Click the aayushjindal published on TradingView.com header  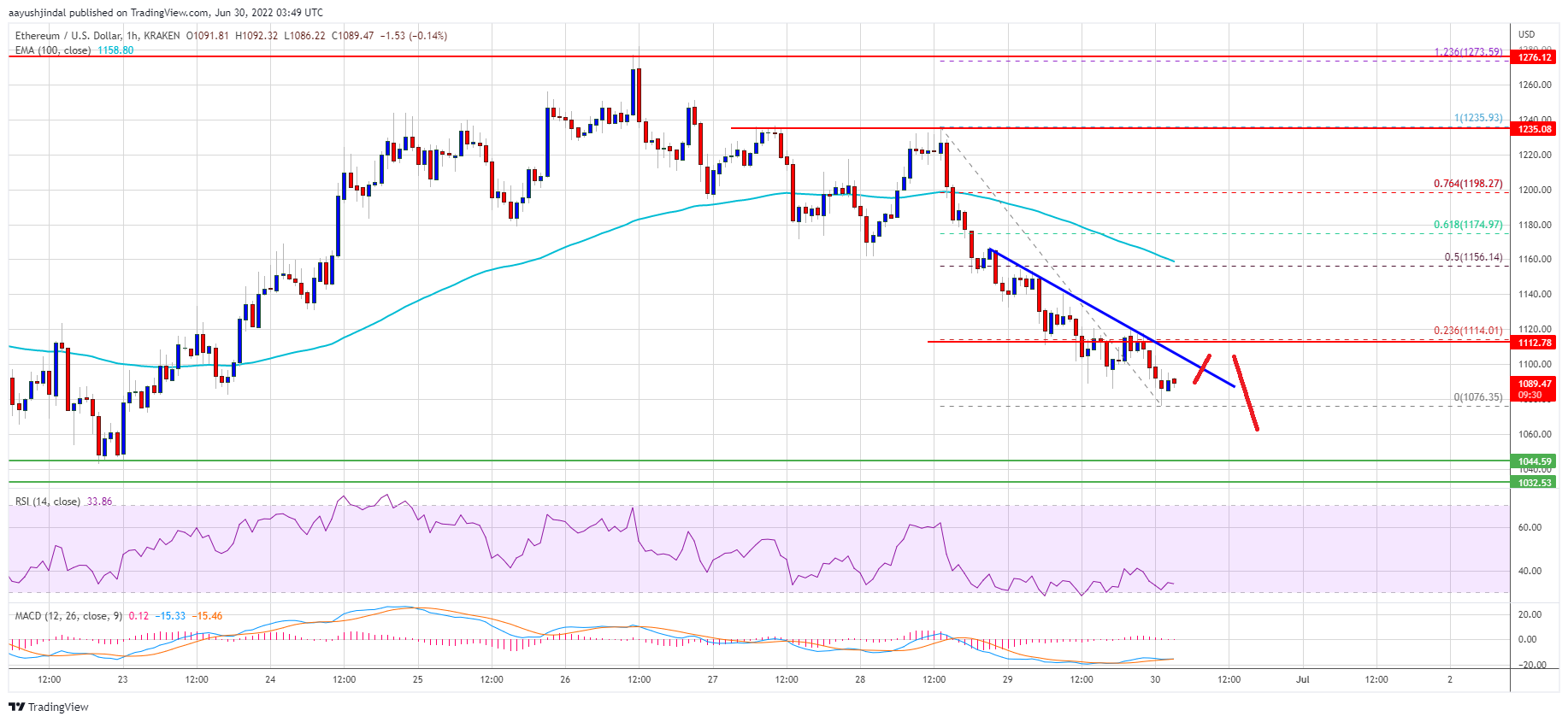click(165, 13)
